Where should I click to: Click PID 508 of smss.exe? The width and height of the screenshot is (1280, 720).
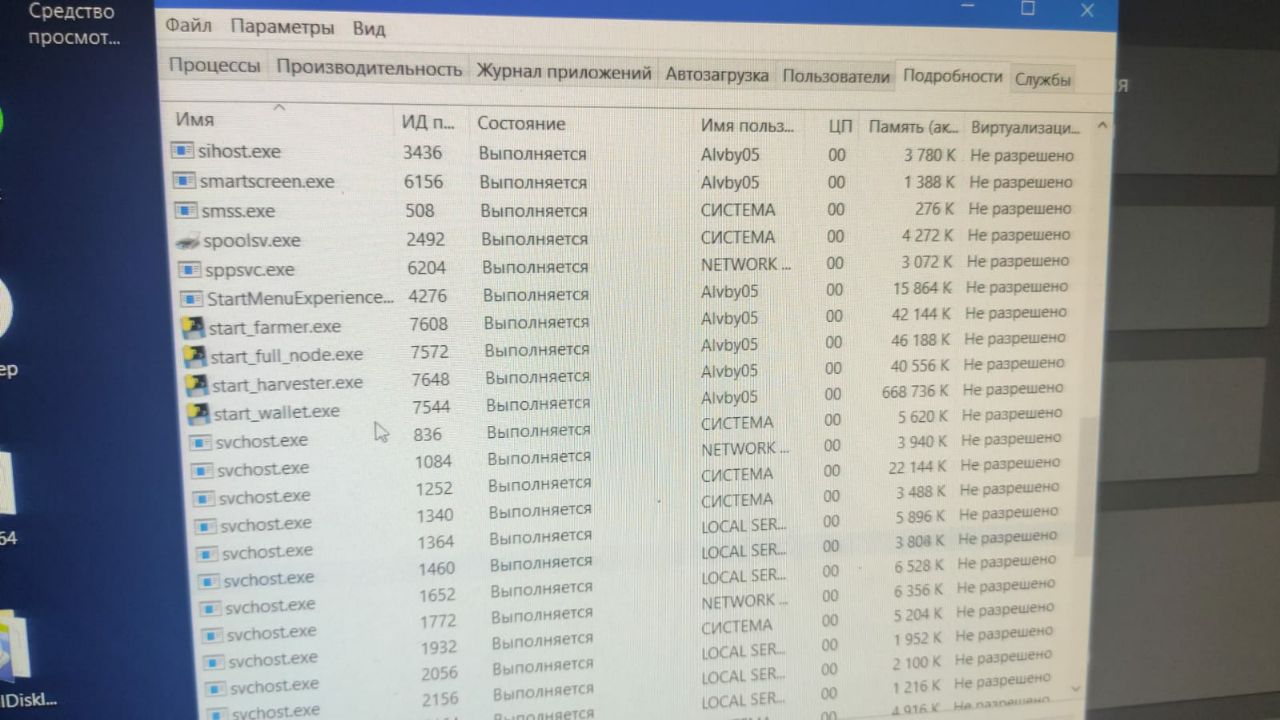click(420, 210)
